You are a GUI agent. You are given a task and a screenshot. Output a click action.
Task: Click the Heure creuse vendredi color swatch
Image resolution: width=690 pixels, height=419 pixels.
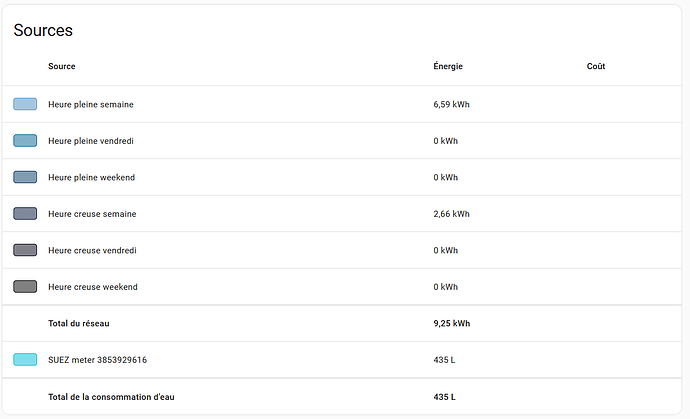[25, 250]
